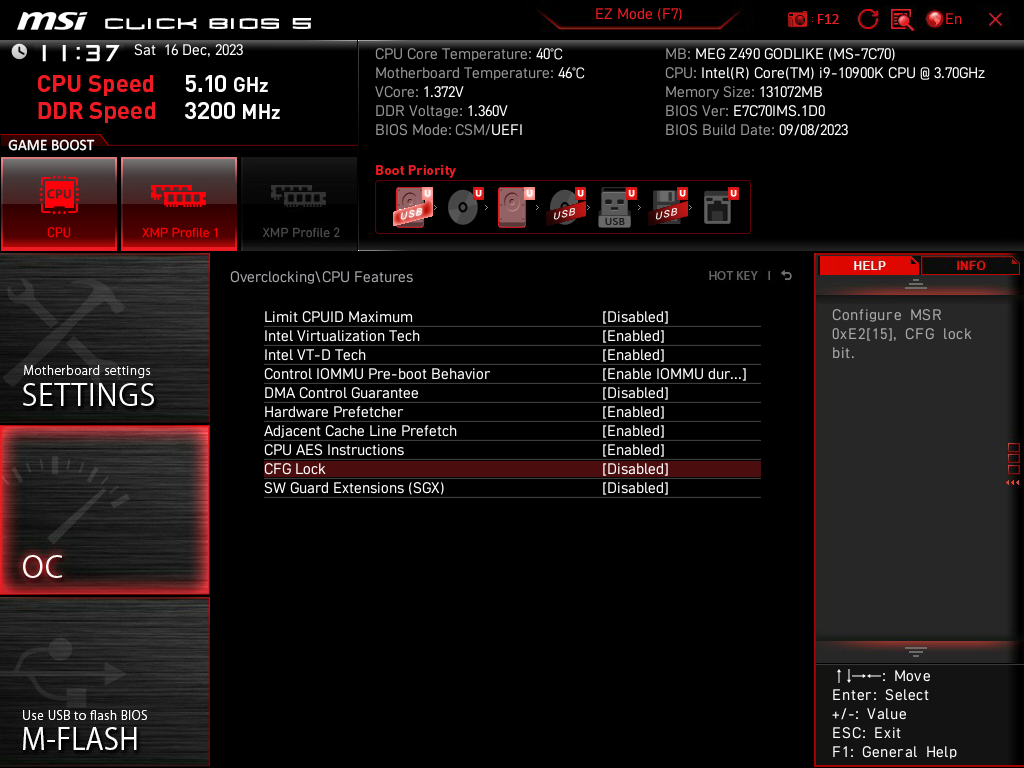Open Control IOMMU Pre-boot Behavior options
Viewport: 1024px width, 768px height.
pos(673,374)
